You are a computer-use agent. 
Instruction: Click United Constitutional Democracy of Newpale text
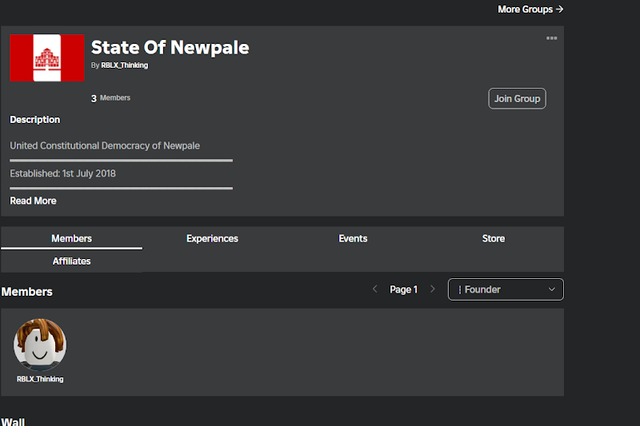click(x=105, y=146)
